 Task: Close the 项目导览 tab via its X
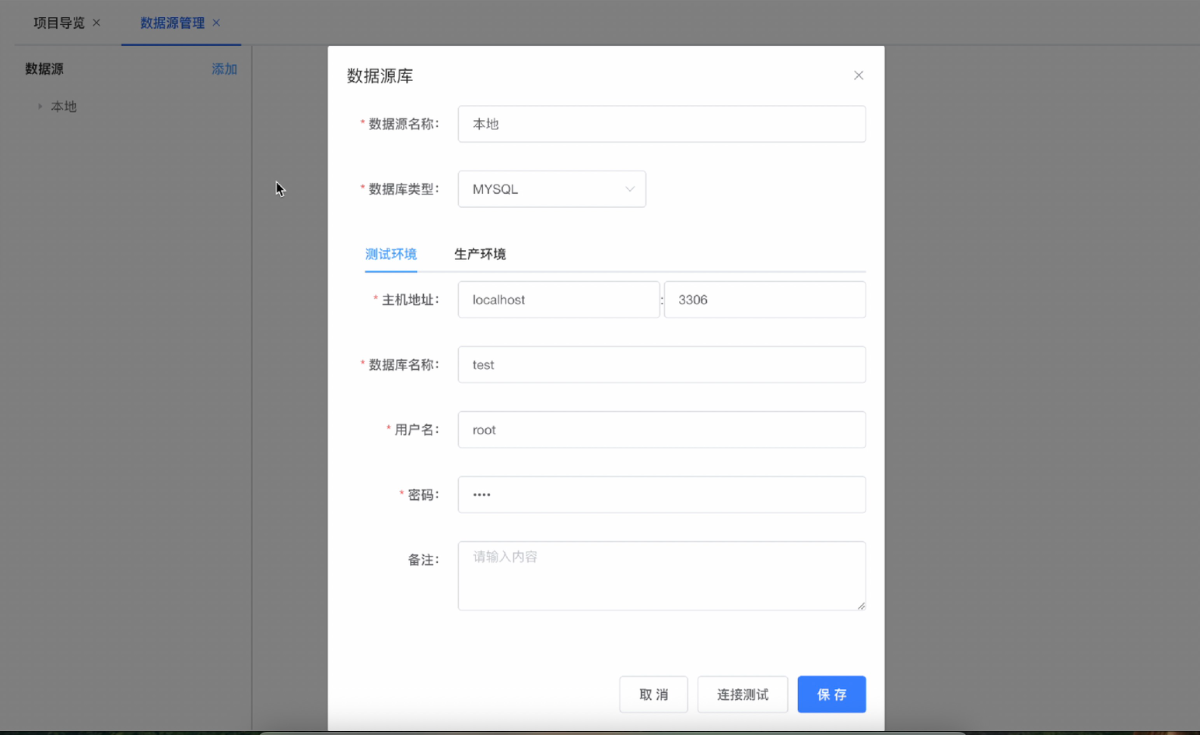coord(96,22)
